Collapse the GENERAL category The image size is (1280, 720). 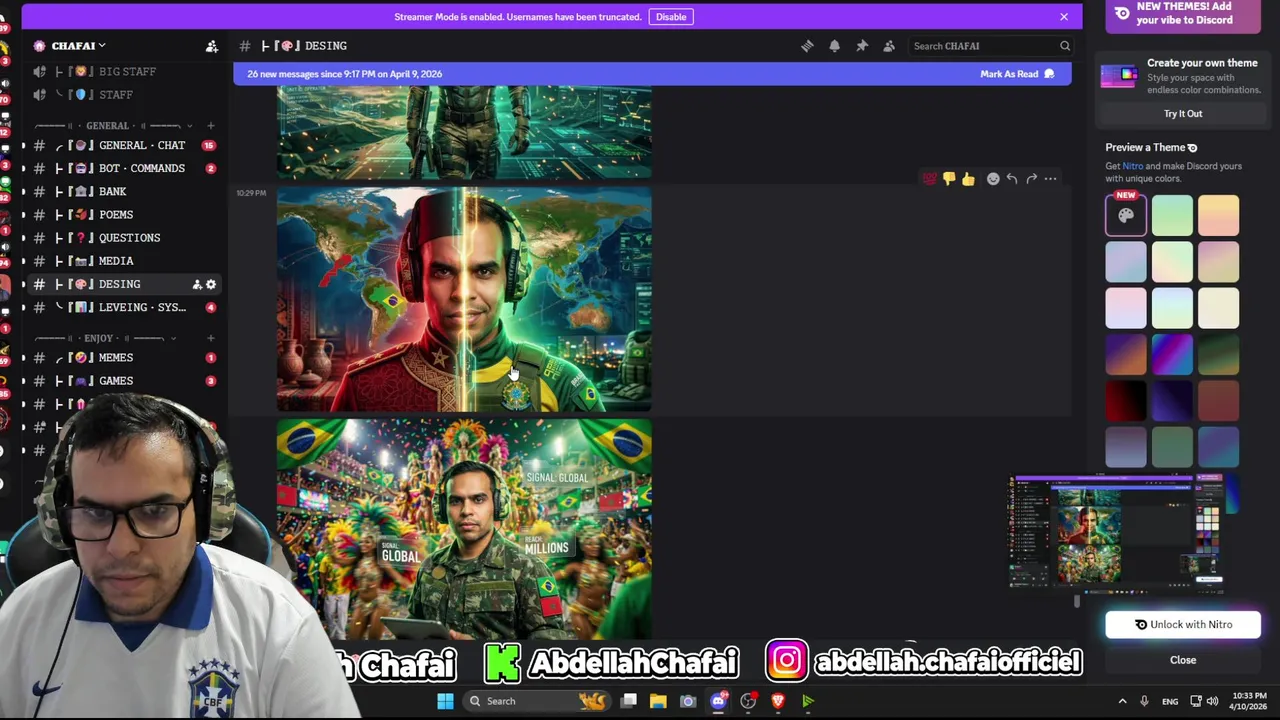tap(107, 126)
